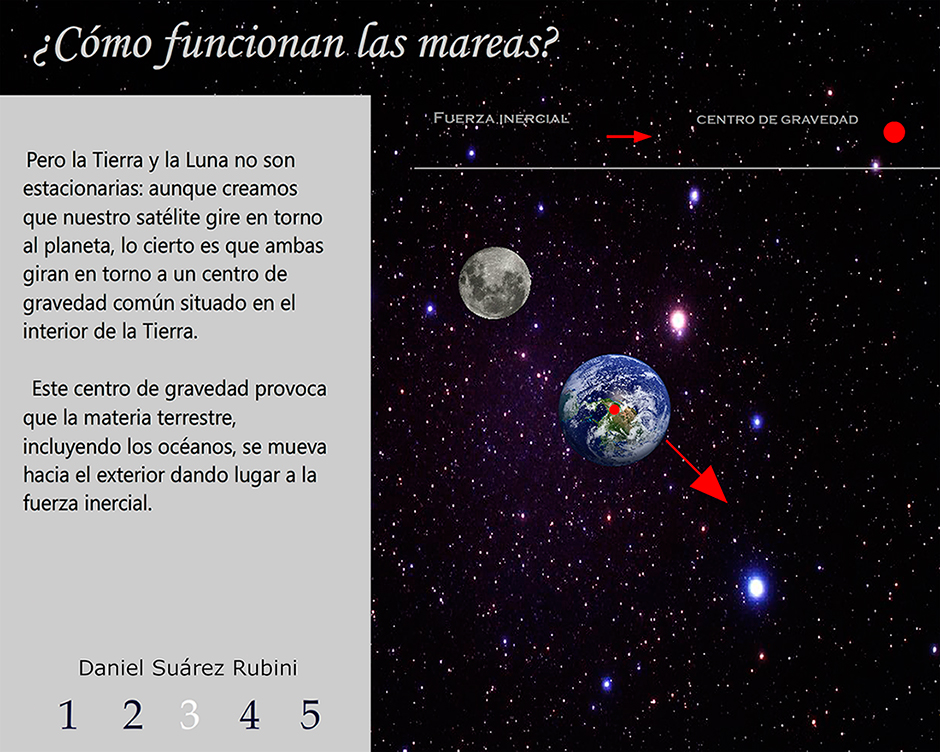The width and height of the screenshot is (940, 752).
Task: Expand the first explanatory paragraph
Action: tap(175, 240)
